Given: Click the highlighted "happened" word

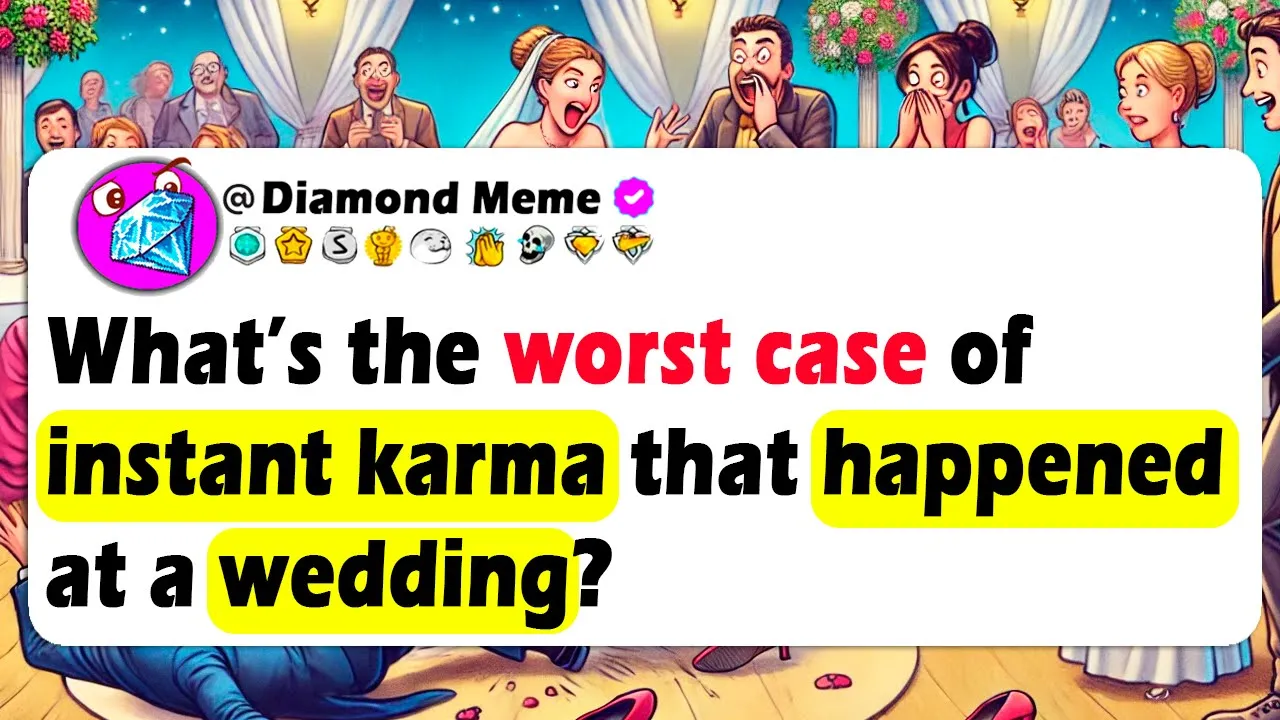Looking at the screenshot, I should point(1025,467).
